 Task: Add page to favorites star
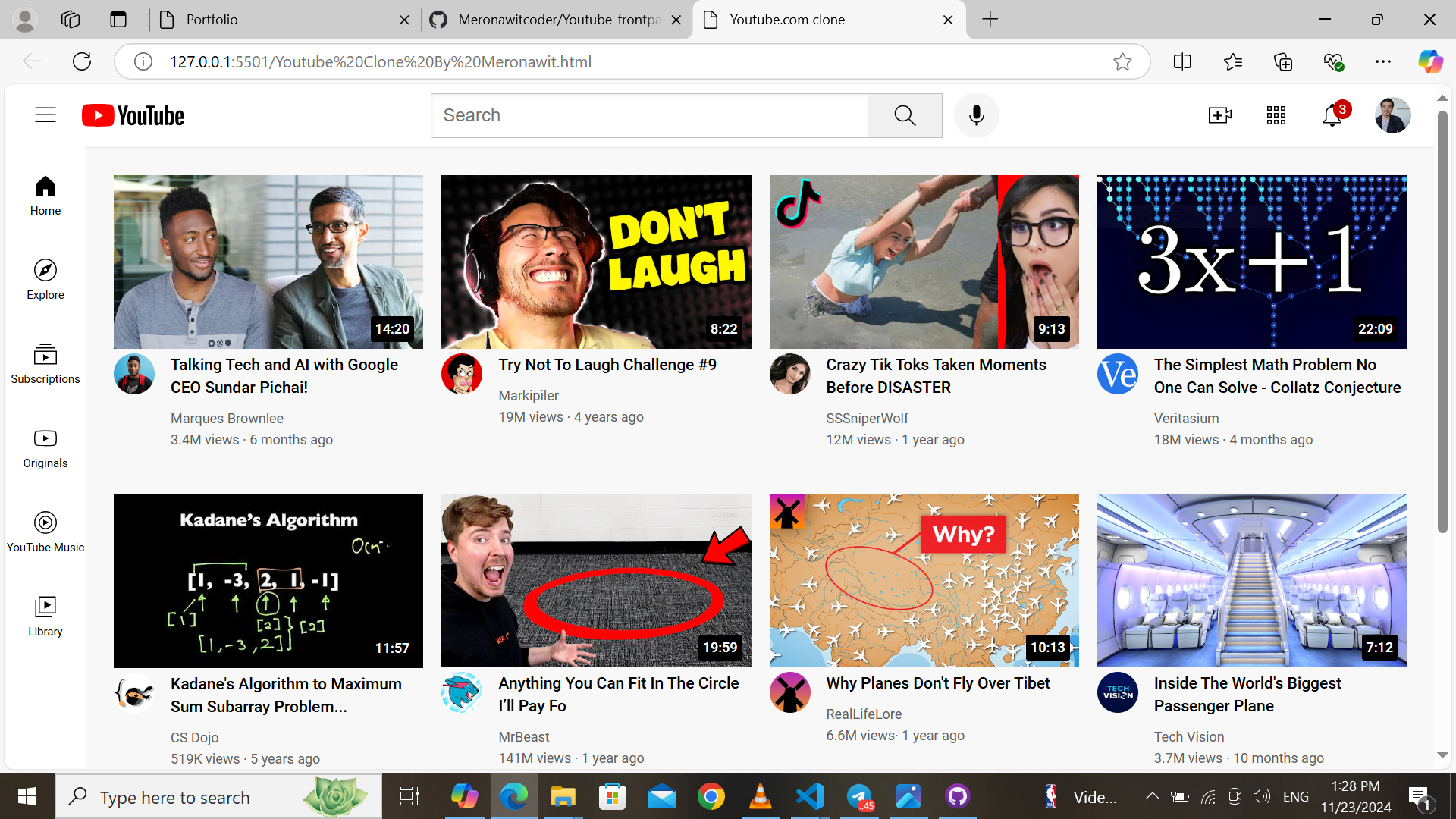pyautogui.click(x=1122, y=61)
